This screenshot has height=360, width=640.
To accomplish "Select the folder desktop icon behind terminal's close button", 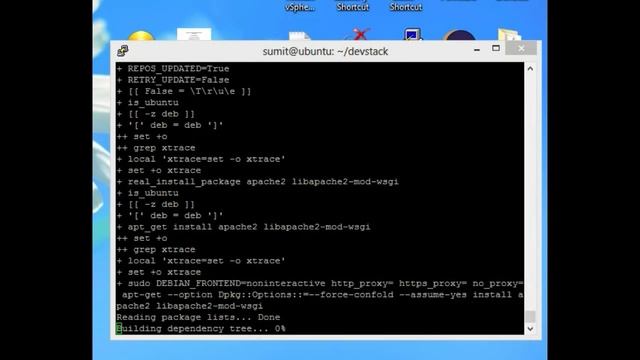I will 509,34.
